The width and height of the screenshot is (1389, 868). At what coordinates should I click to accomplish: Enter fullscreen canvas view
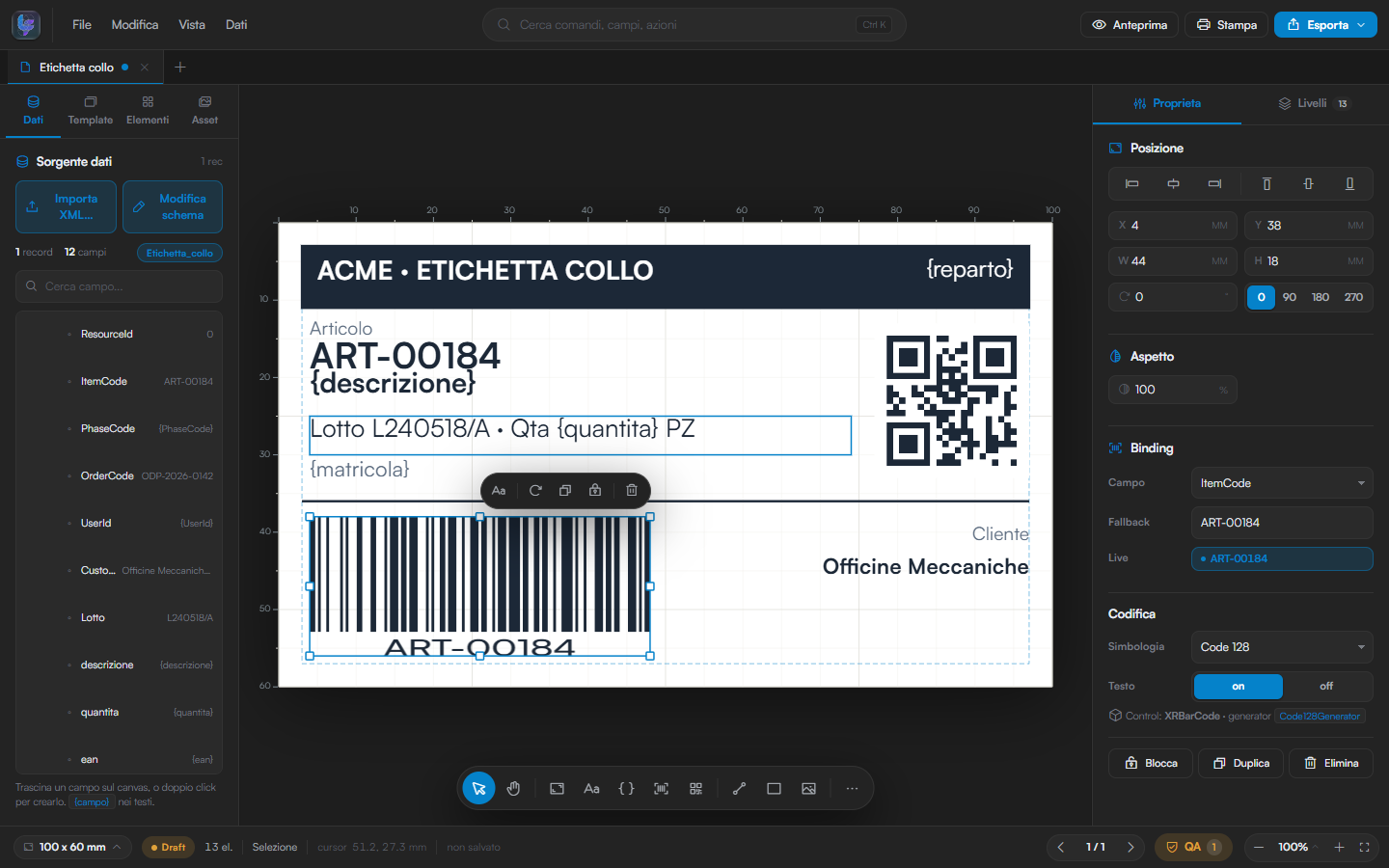pyautogui.click(x=1364, y=847)
